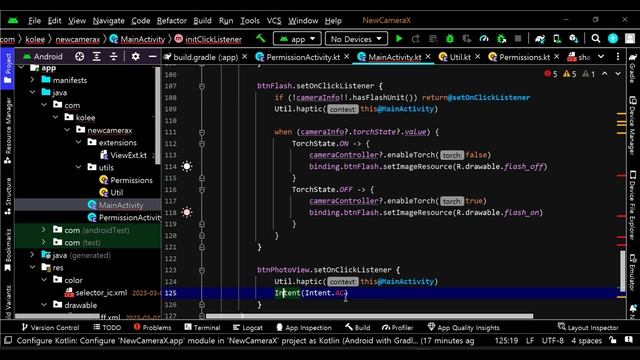
Task: Click the SDK Manager toolbar icon
Action: (573, 39)
